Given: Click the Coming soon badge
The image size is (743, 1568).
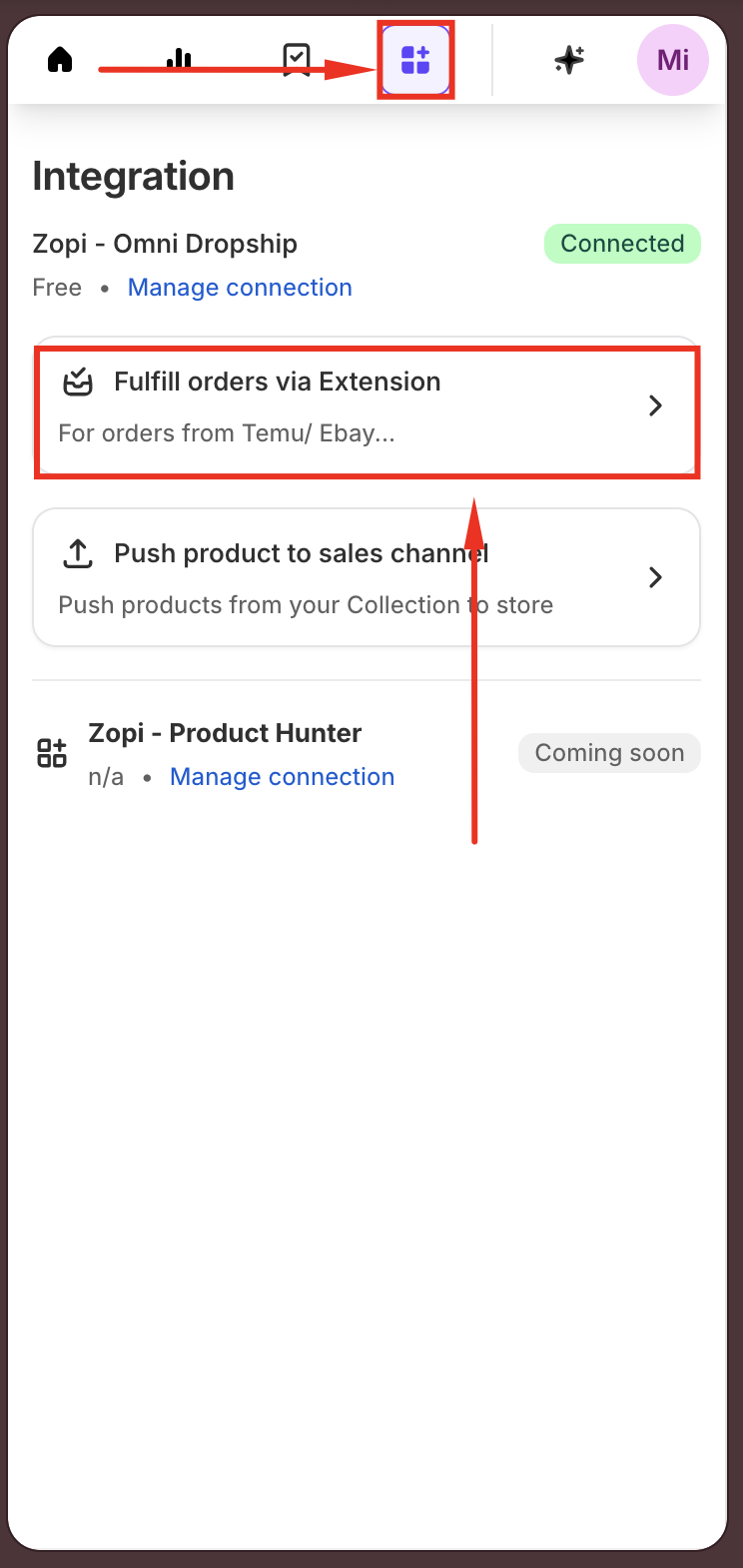Looking at the screenshot, I should click(609, 753).
